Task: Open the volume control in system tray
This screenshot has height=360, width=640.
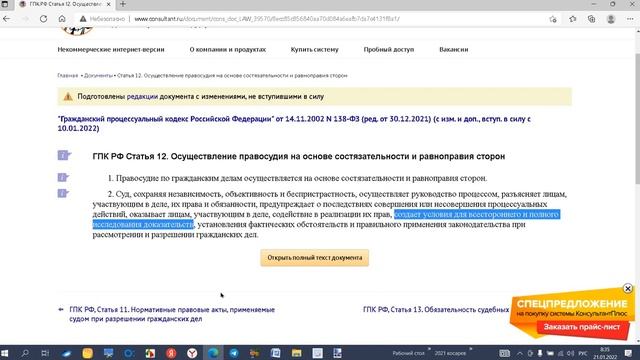Action: (570, 353)
